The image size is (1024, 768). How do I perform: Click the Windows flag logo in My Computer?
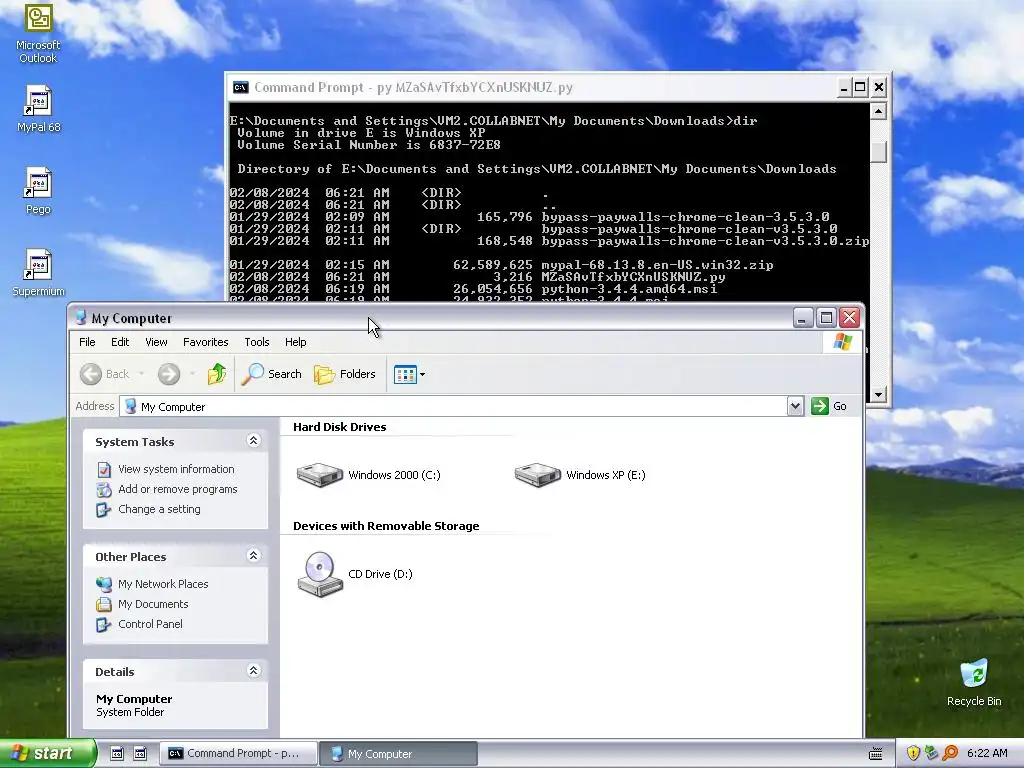click(842, 342)
